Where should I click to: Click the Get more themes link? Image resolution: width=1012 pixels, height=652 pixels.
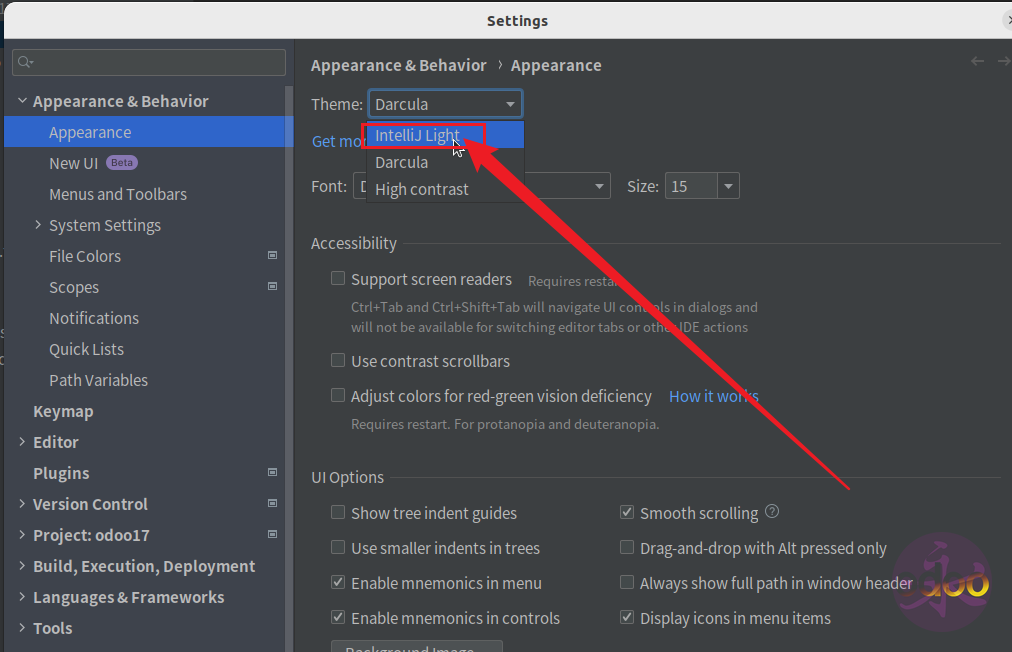coord(339,141)
